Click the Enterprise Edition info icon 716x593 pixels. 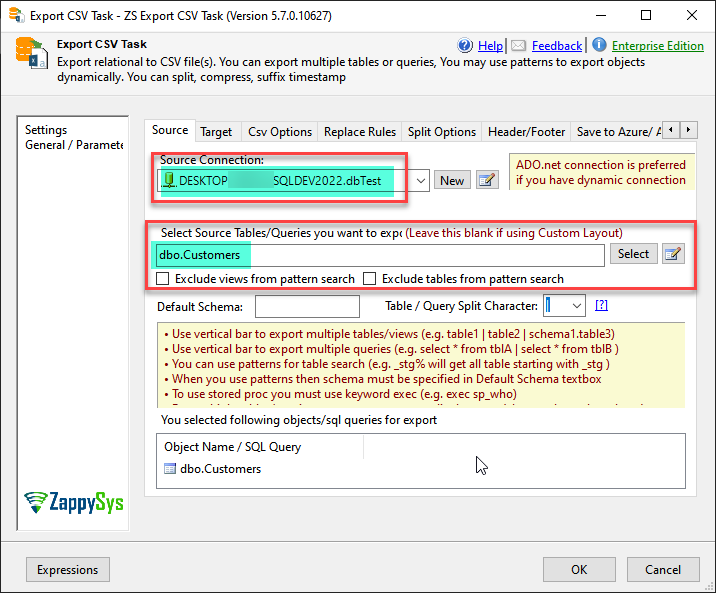click(599, 45)
